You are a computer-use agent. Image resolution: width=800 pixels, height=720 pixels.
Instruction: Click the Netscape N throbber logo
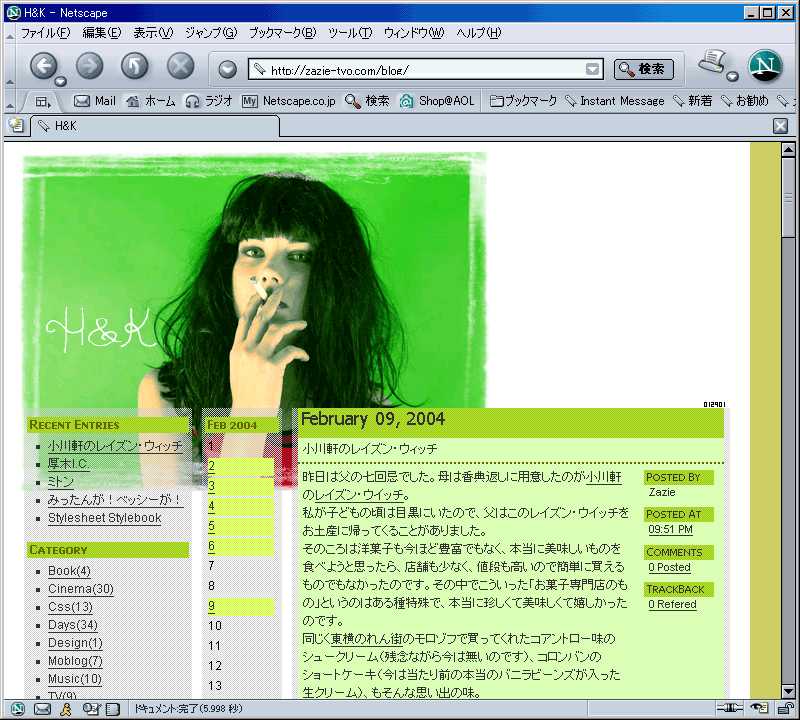(x=765, y=66)
